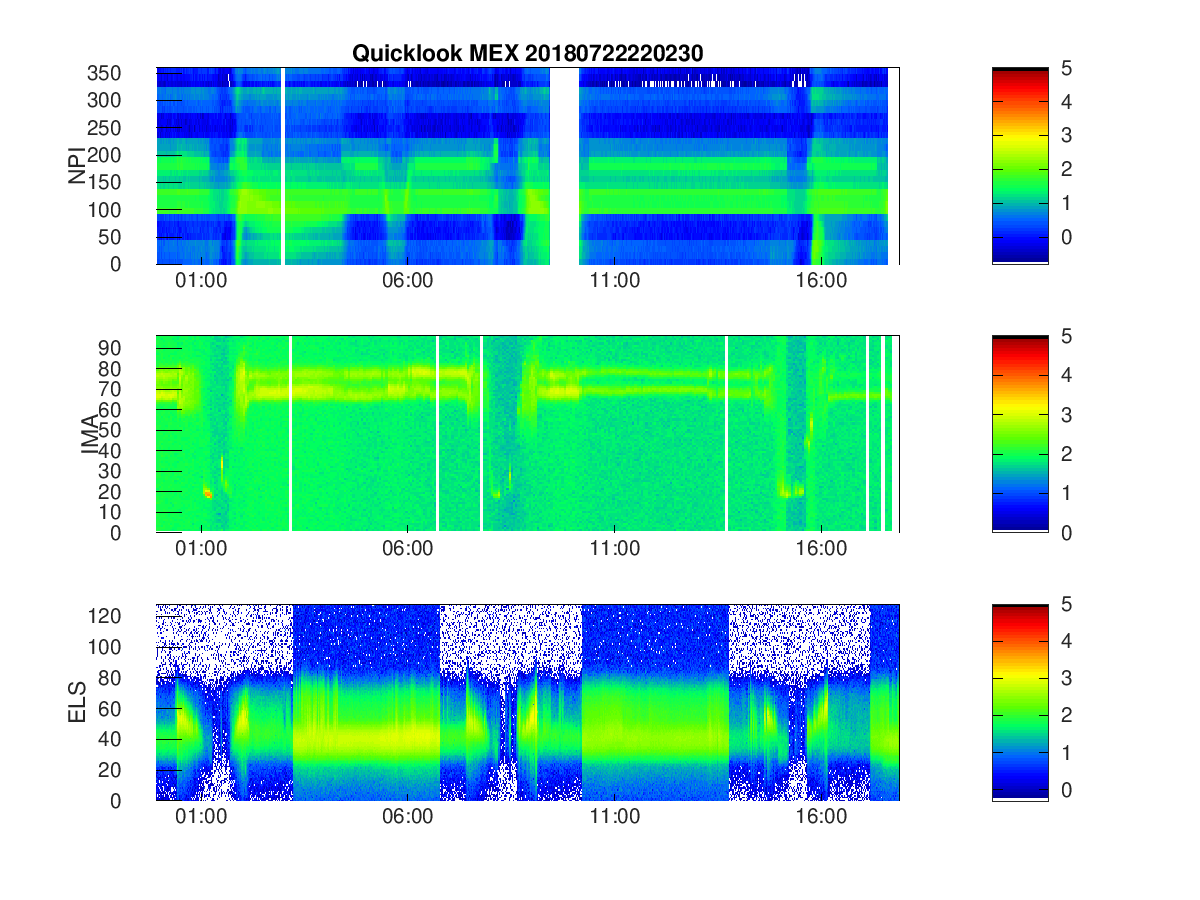Click the 01:00 tick under NPI plot

201,281
